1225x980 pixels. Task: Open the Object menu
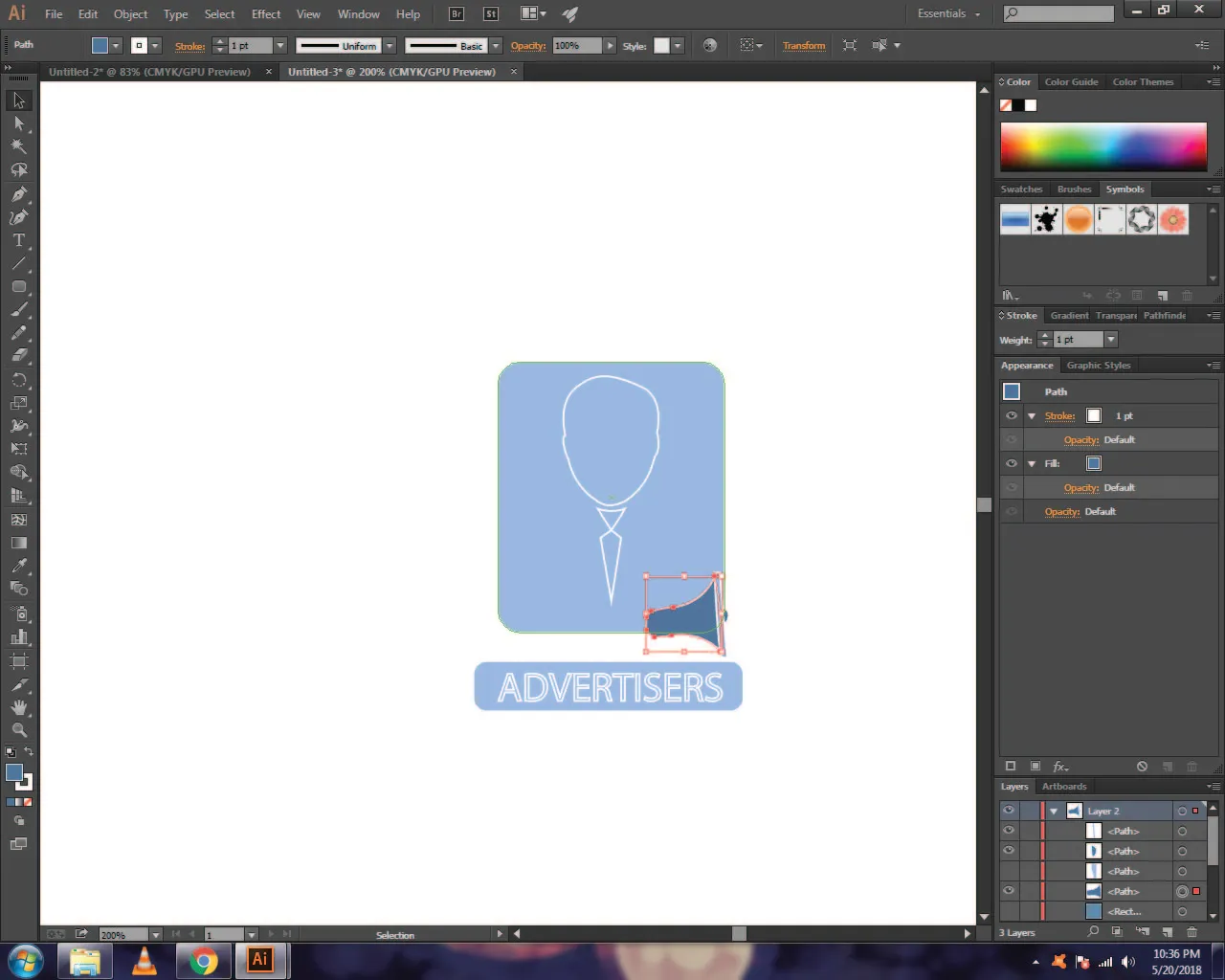(130, 14)
